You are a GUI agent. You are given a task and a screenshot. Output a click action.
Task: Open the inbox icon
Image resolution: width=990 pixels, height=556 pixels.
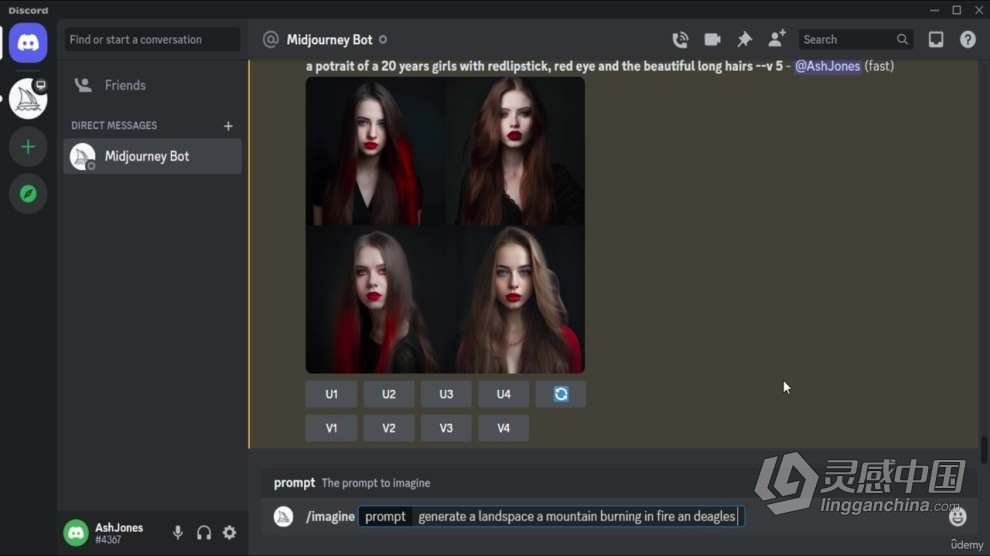[x=936, y=40]
